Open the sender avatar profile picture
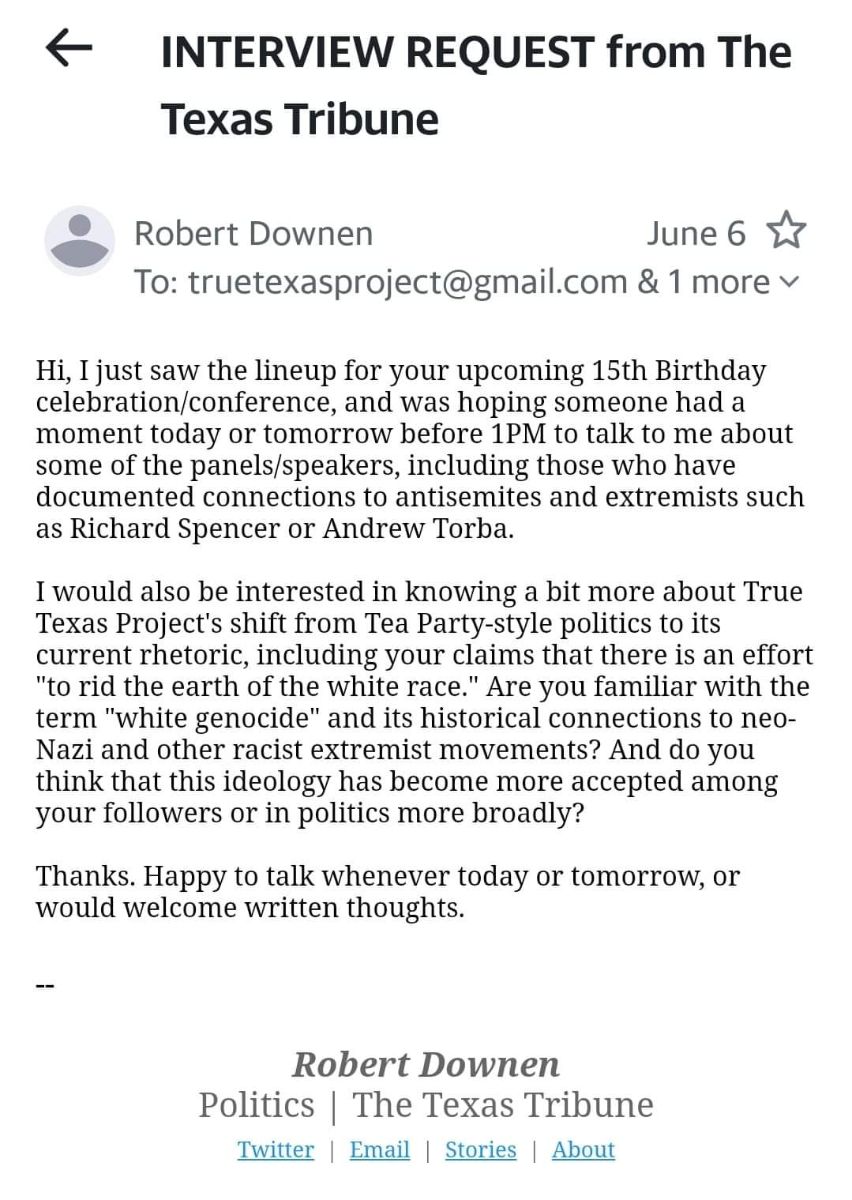The image size is (852, 1200). coord(80,241)
